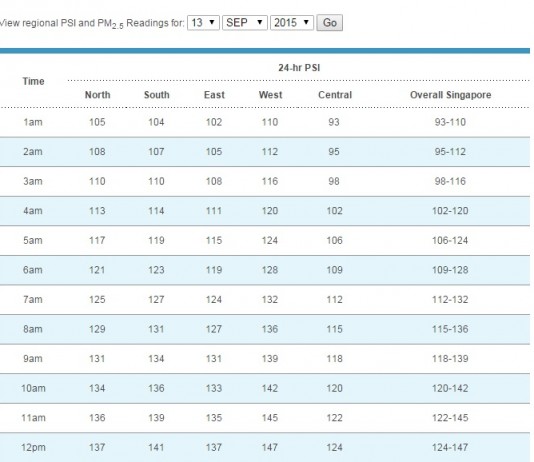
Task: Click the Central reading 93 at 1am
Action: click(334, 122)
